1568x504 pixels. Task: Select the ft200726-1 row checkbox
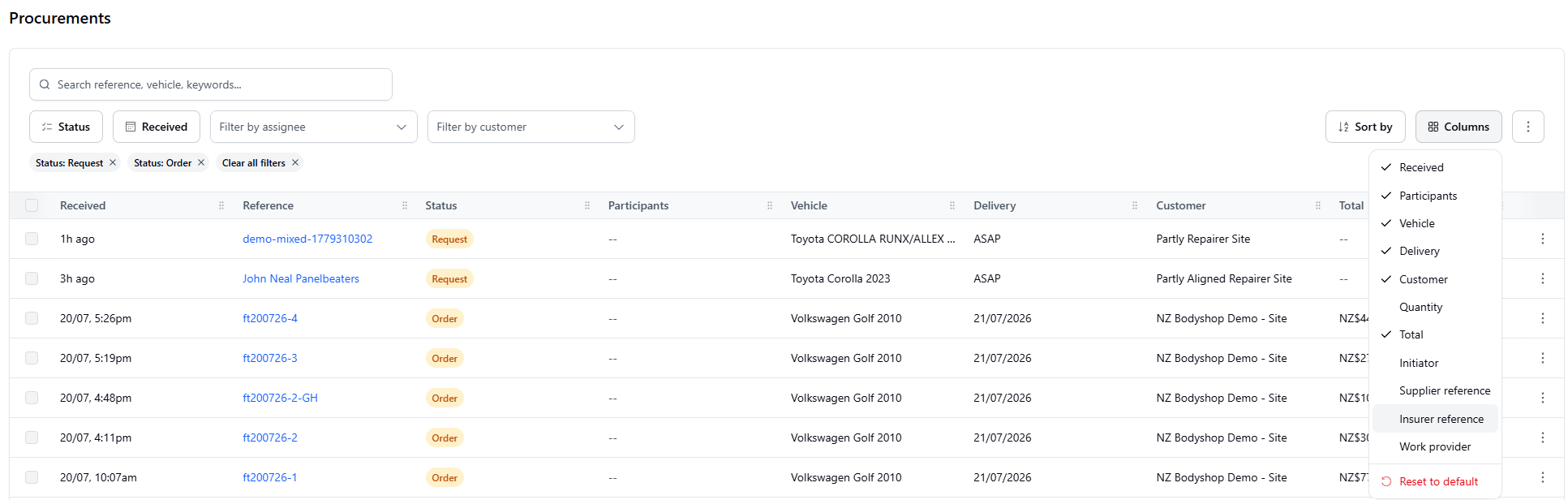click(x=32, y=478)
